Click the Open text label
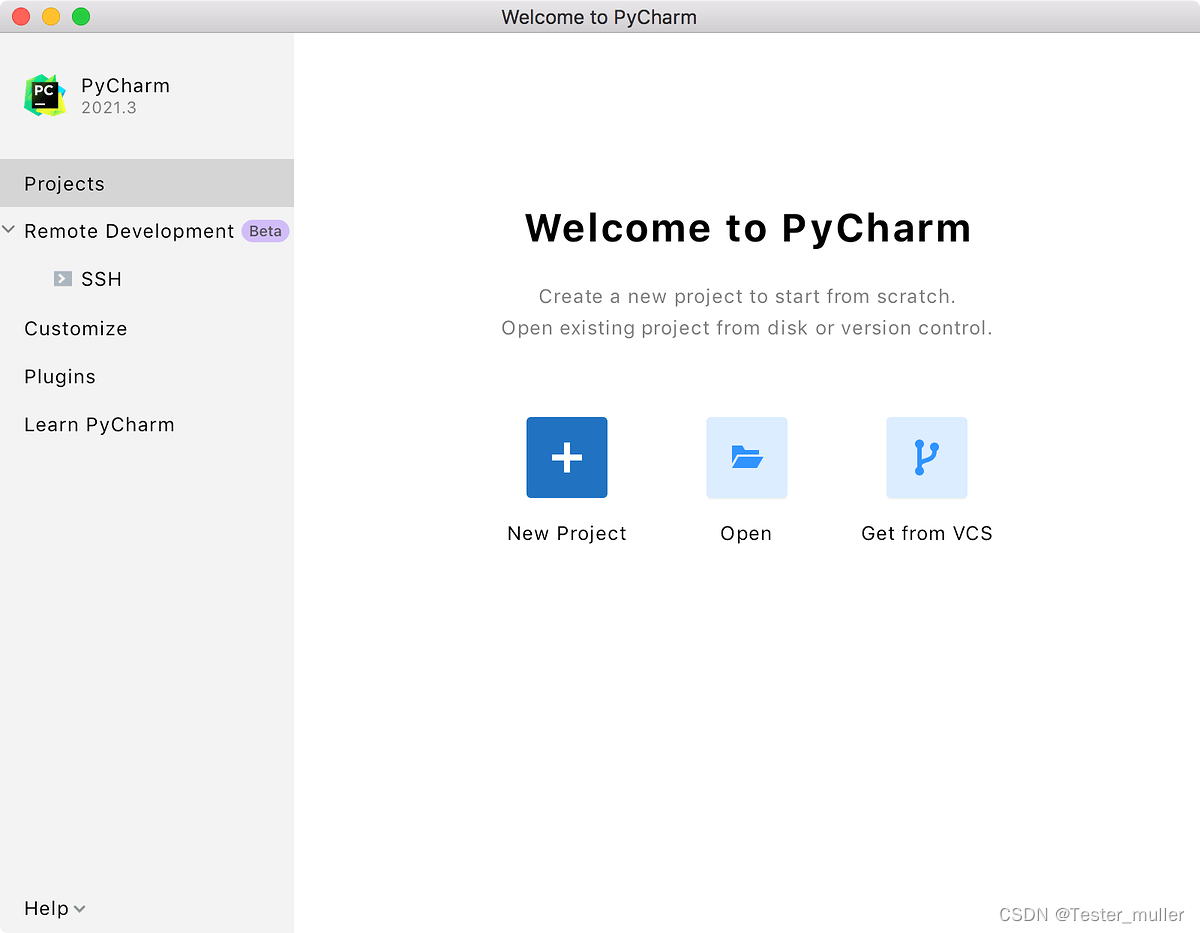The image size is (1200, 933). pos(746,533)
